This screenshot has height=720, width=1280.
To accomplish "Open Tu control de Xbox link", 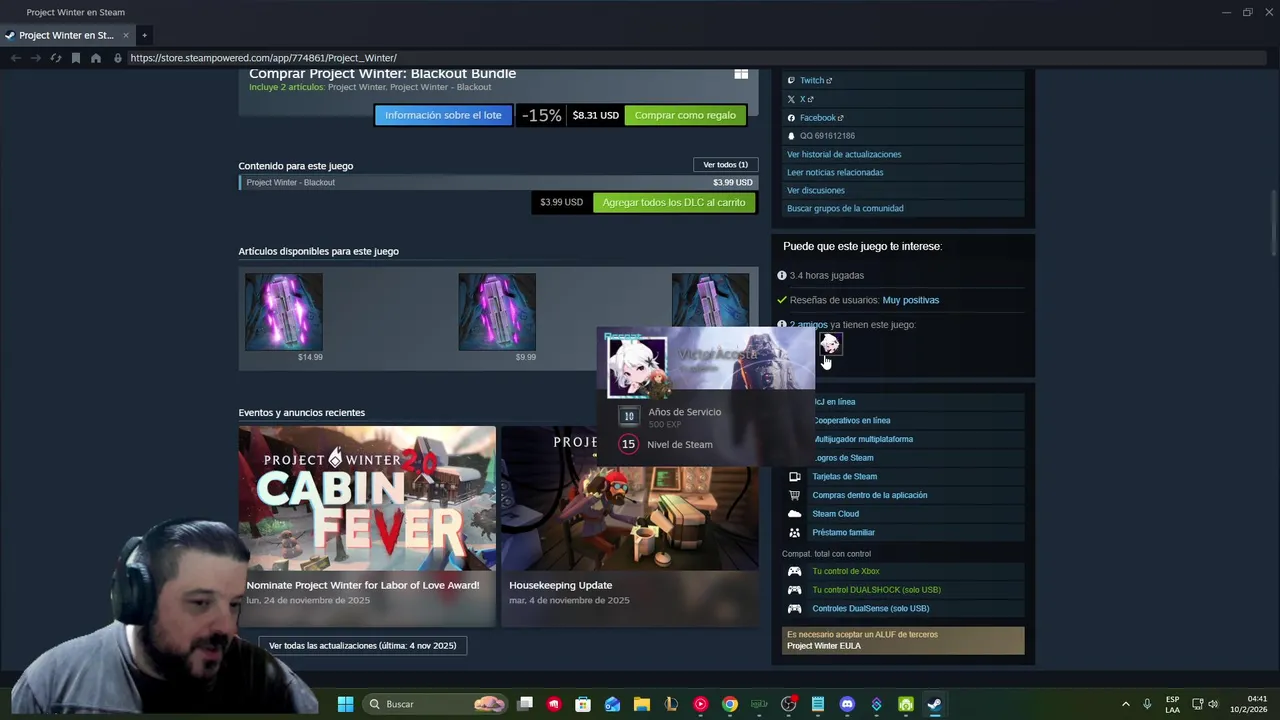I will (845, 571).
